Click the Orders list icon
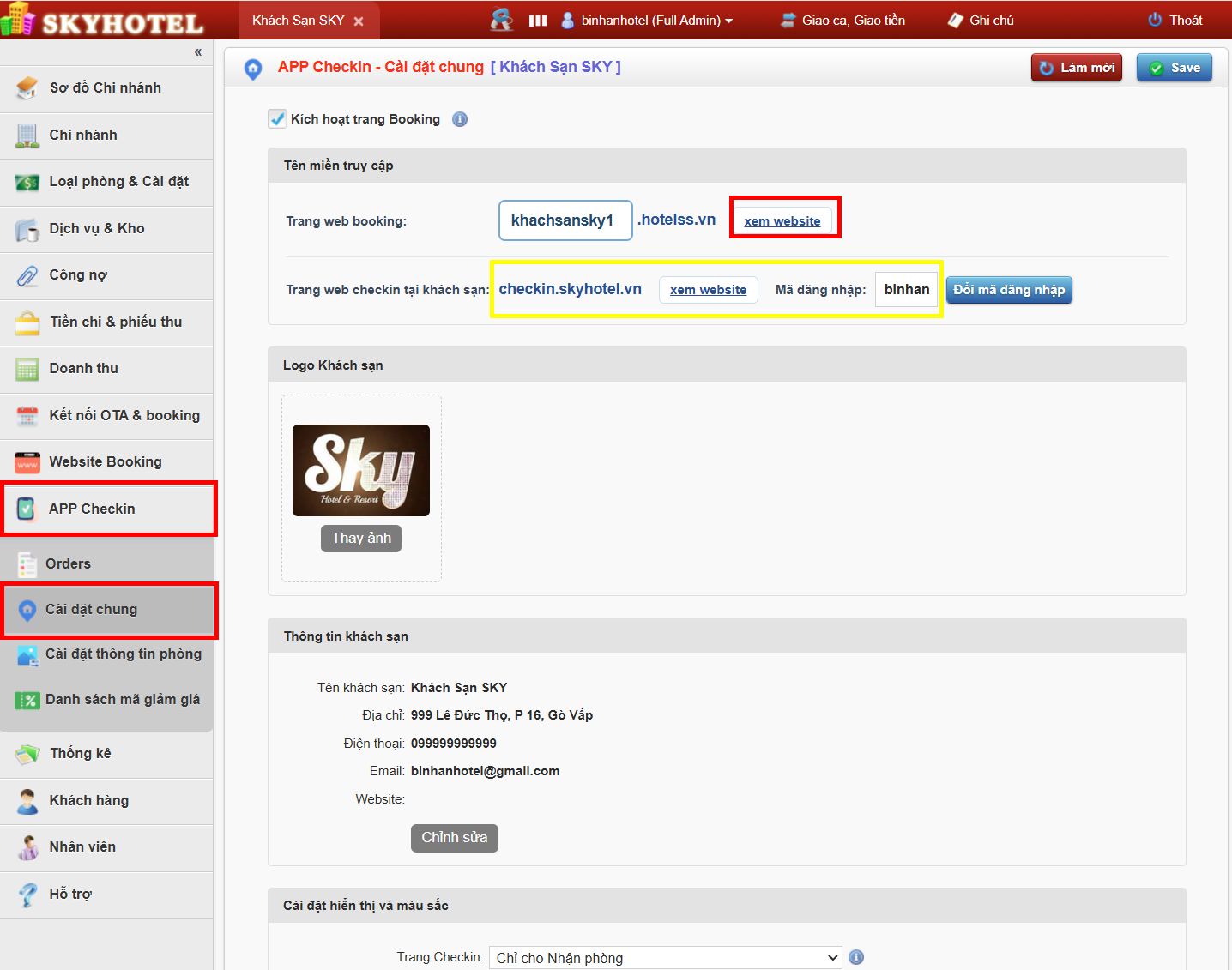This screenshot has height=970, width=1232. (27, 564)
